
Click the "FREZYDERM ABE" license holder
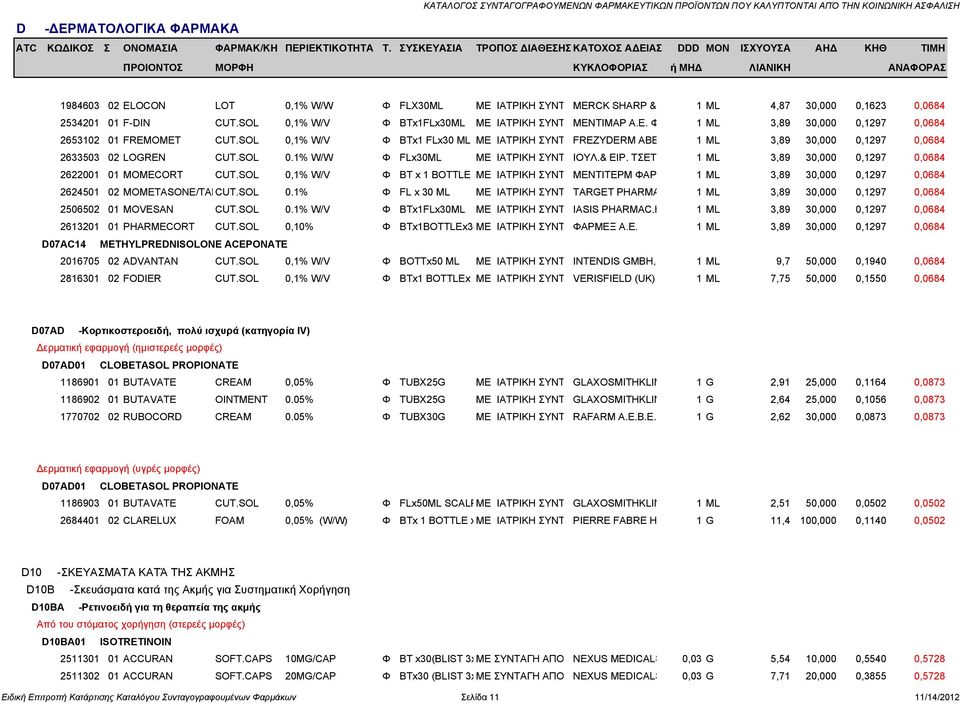[x=615, y=140]
